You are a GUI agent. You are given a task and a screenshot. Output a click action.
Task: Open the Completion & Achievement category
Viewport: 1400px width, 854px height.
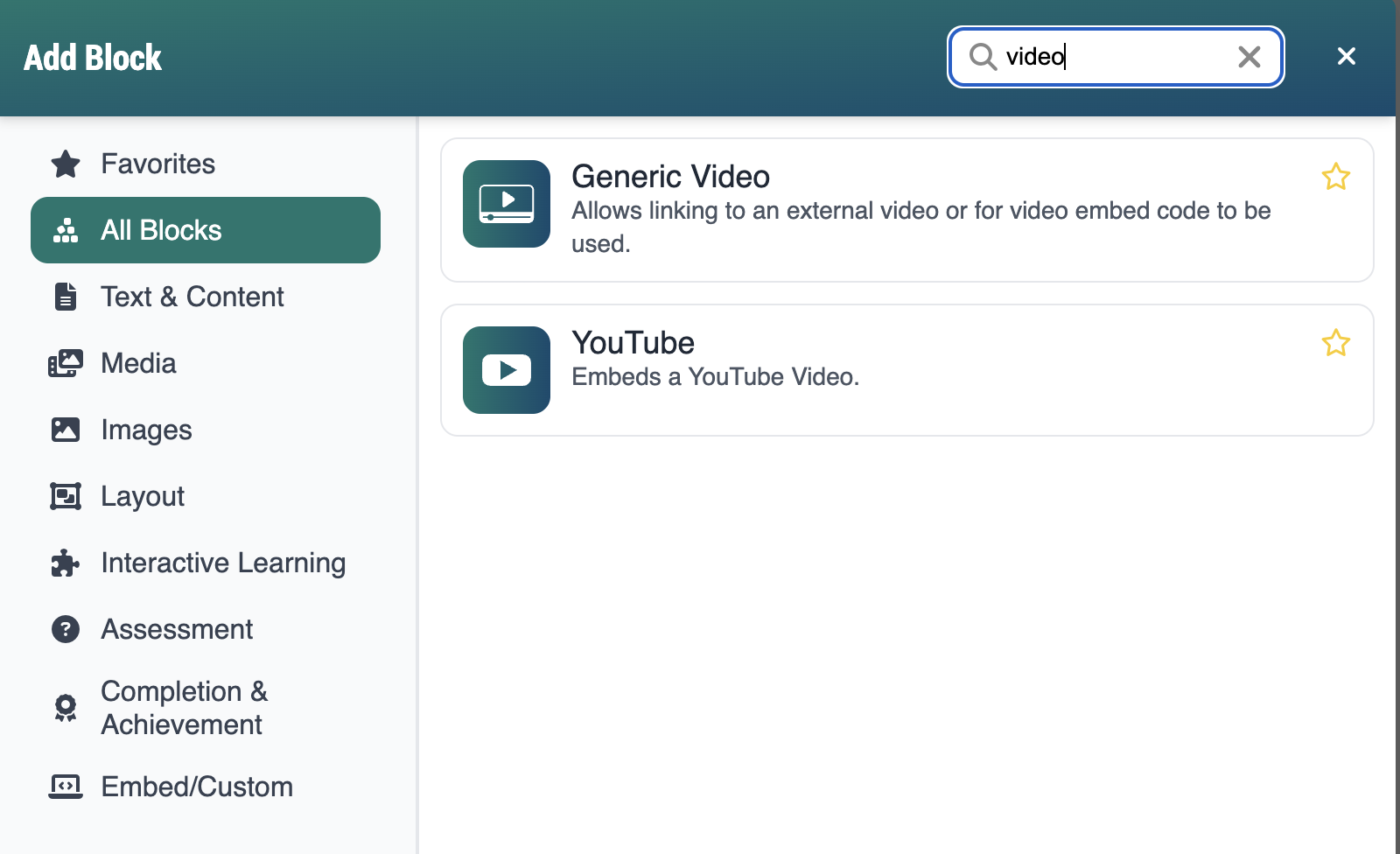[x=206, y=708]
